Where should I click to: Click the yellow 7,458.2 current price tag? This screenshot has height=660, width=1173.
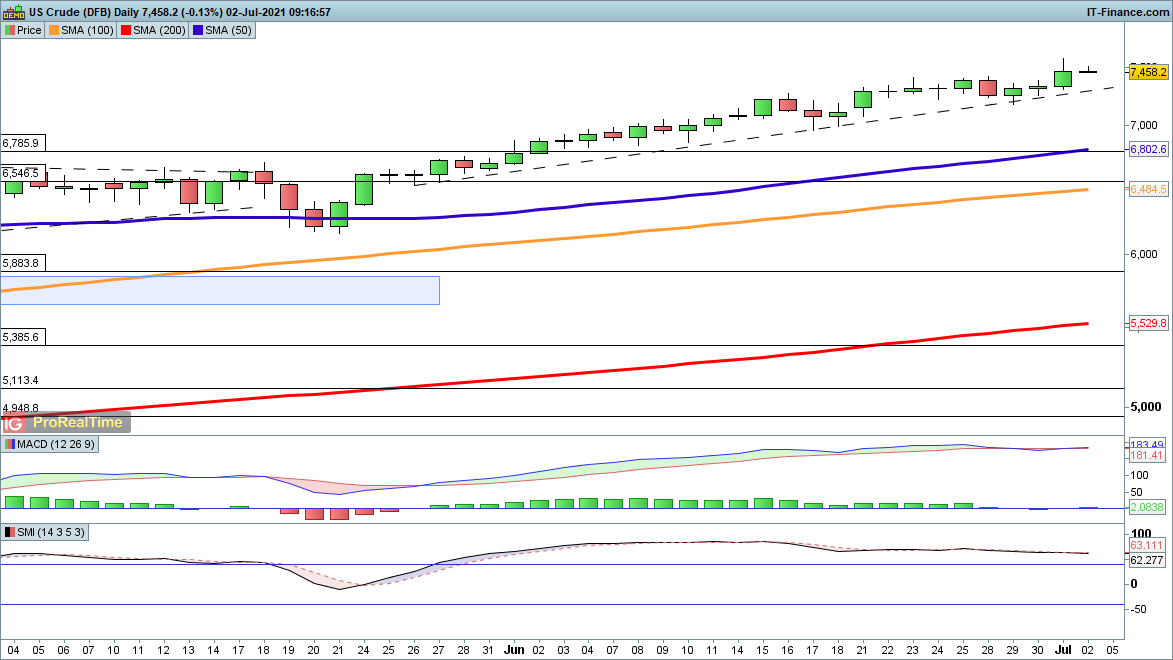pyautogui.click(x=1148, y=72)
